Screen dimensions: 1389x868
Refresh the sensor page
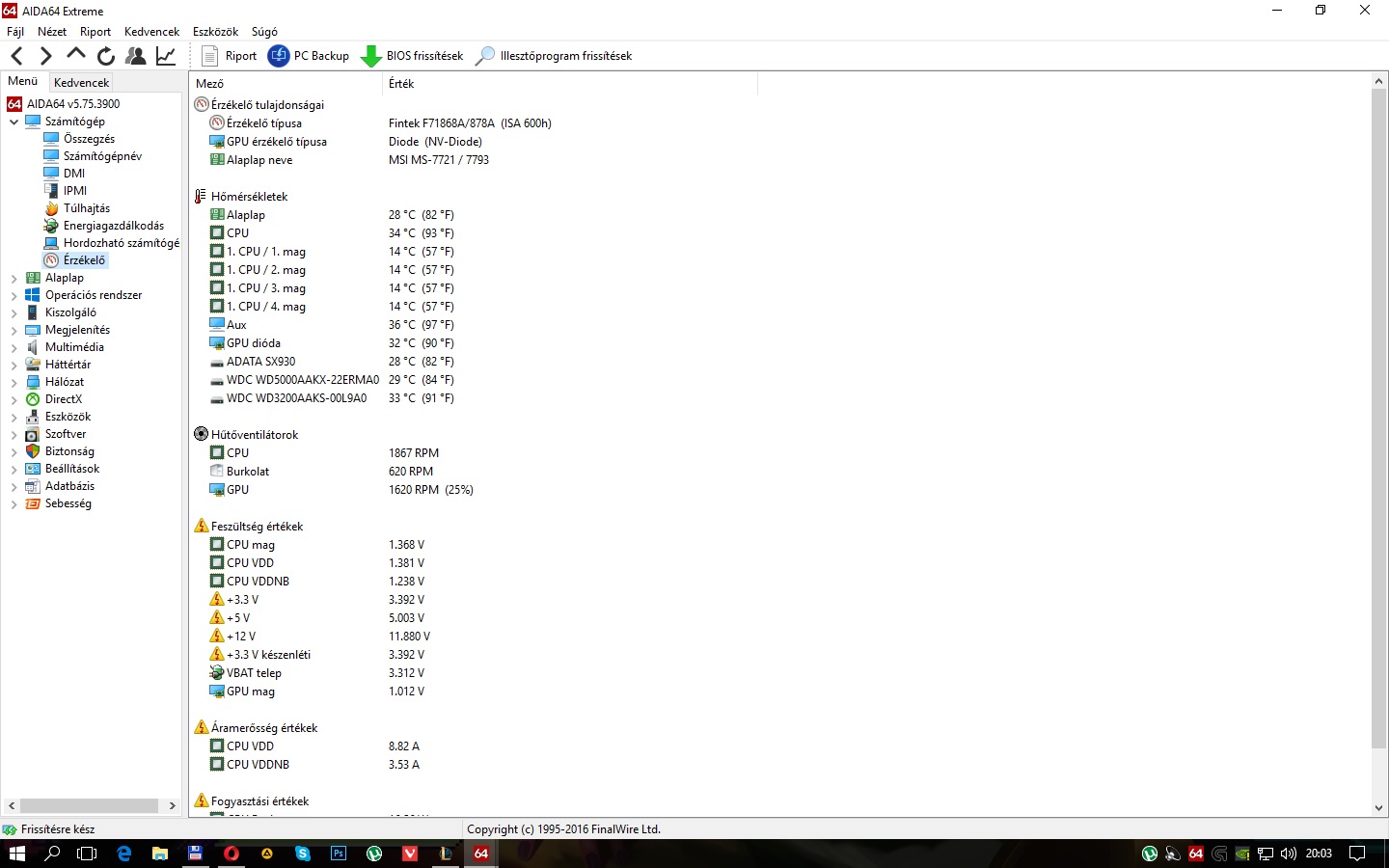(x=106, y=56)
